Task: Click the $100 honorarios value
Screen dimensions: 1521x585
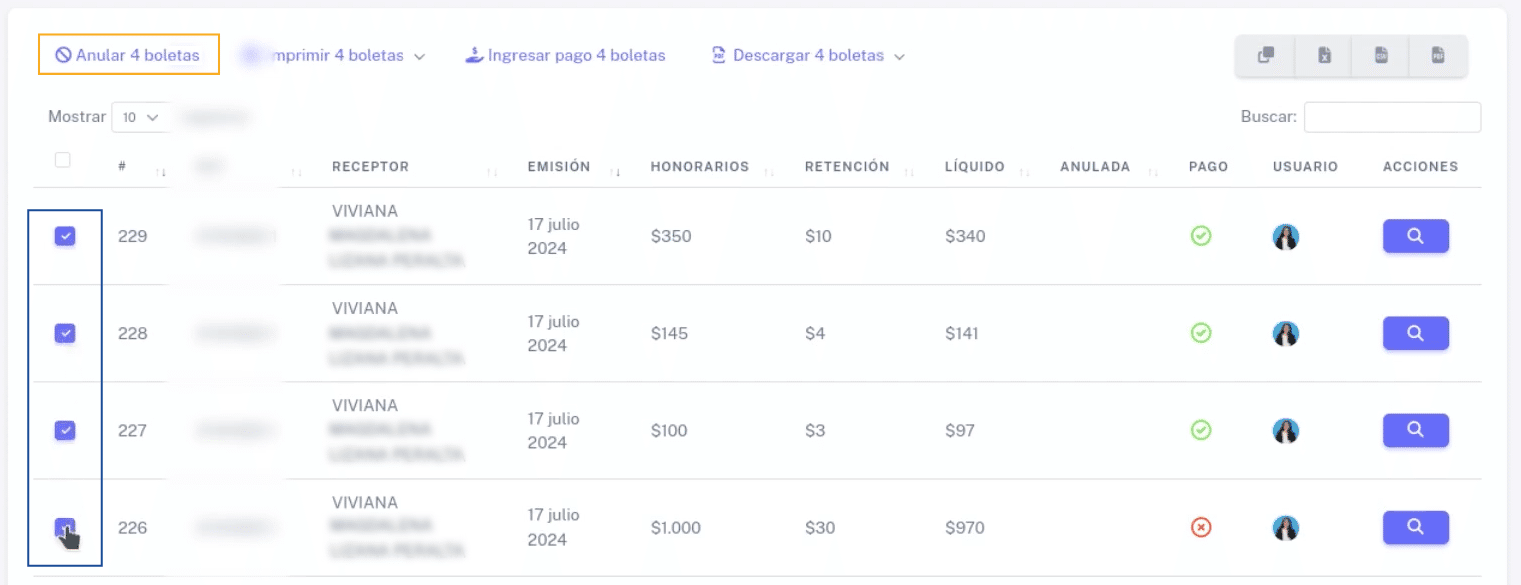Action: tap(670, 431)
